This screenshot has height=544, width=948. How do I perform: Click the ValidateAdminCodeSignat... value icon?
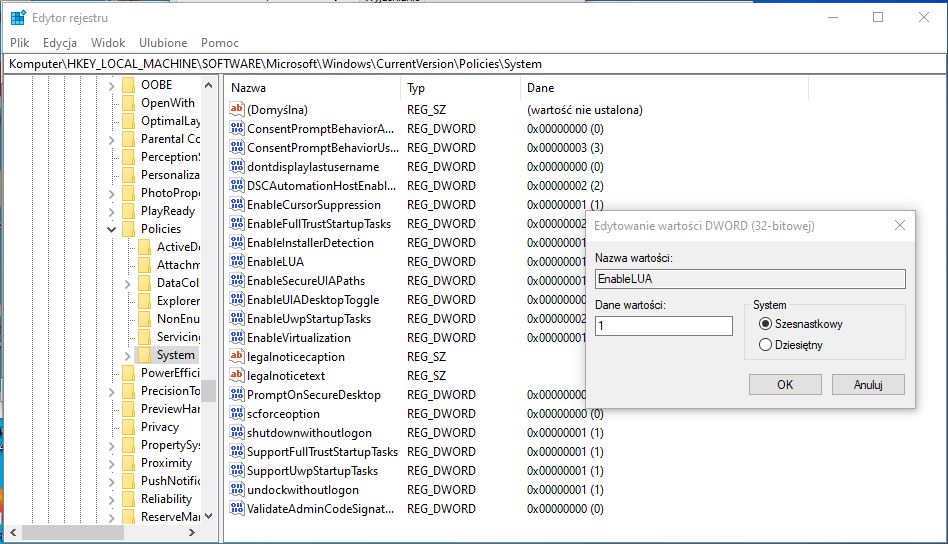click(237, 509)
